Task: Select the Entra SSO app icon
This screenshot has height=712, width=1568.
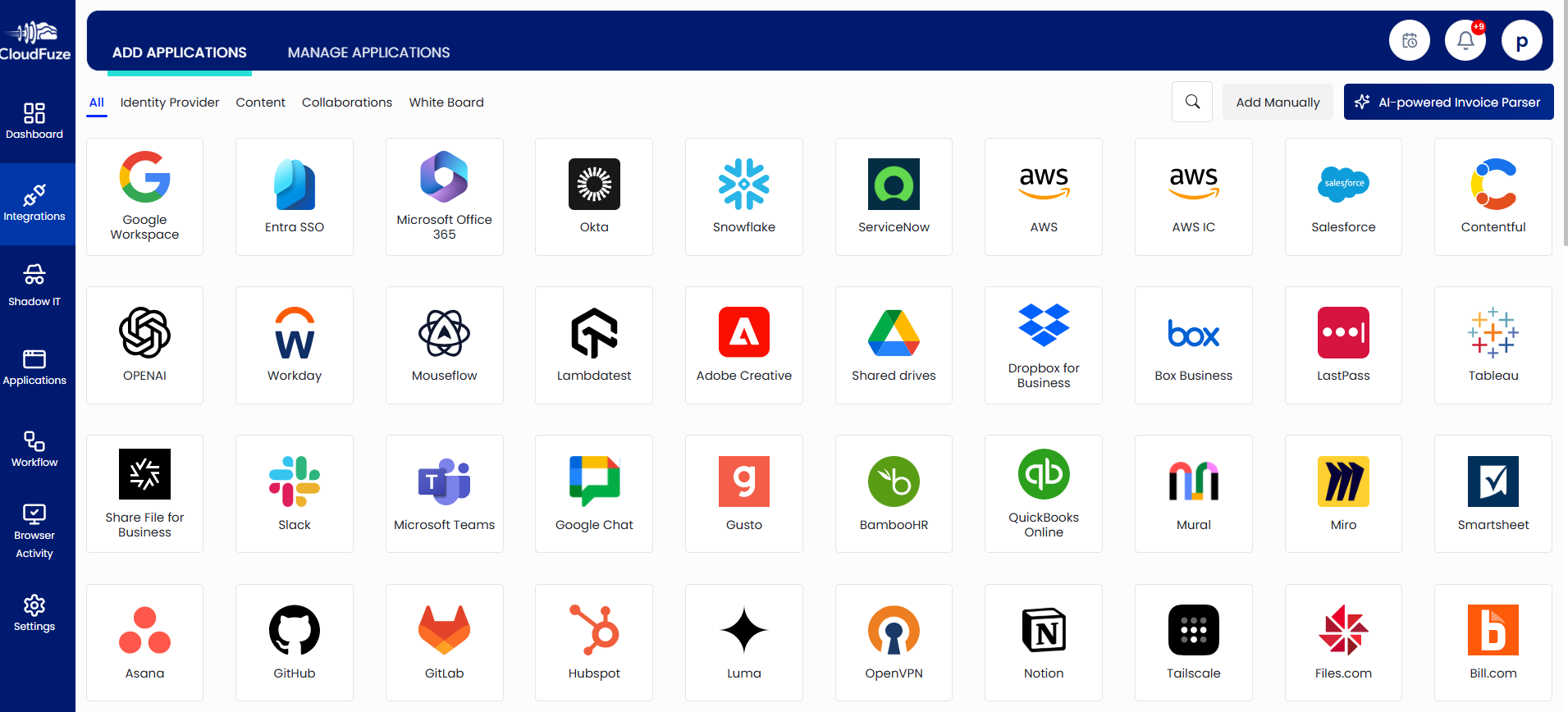Action: tap(295, 185)
